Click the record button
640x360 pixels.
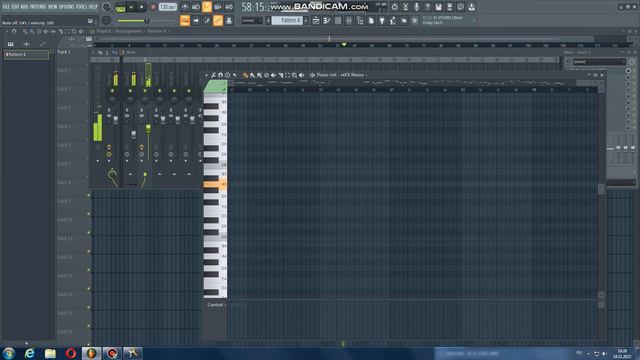tap(153, 7)
